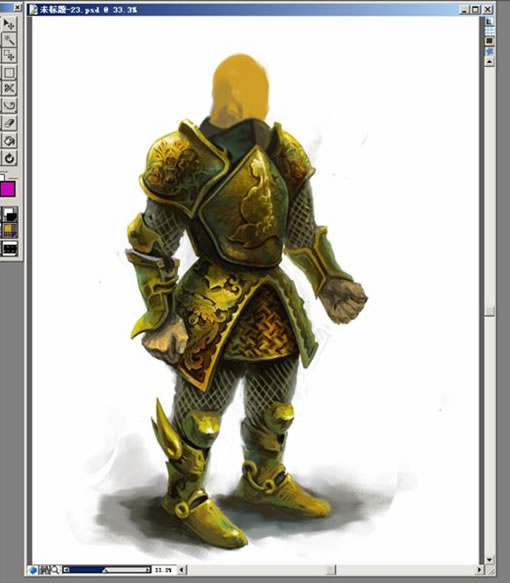Select the Rectangular Selection tool
510x583 pixels.
(x=9, y=73)
